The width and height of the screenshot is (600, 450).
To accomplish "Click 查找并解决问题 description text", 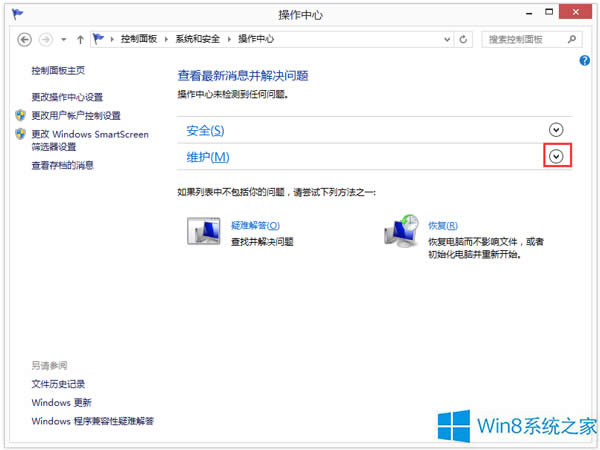I will [x=262, y=242].
